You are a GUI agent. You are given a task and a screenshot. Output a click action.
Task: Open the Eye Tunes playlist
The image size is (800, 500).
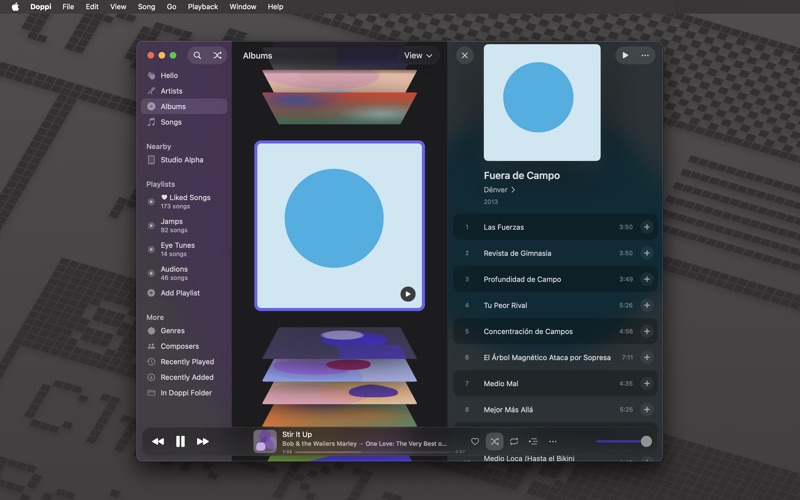coord(184,249)
